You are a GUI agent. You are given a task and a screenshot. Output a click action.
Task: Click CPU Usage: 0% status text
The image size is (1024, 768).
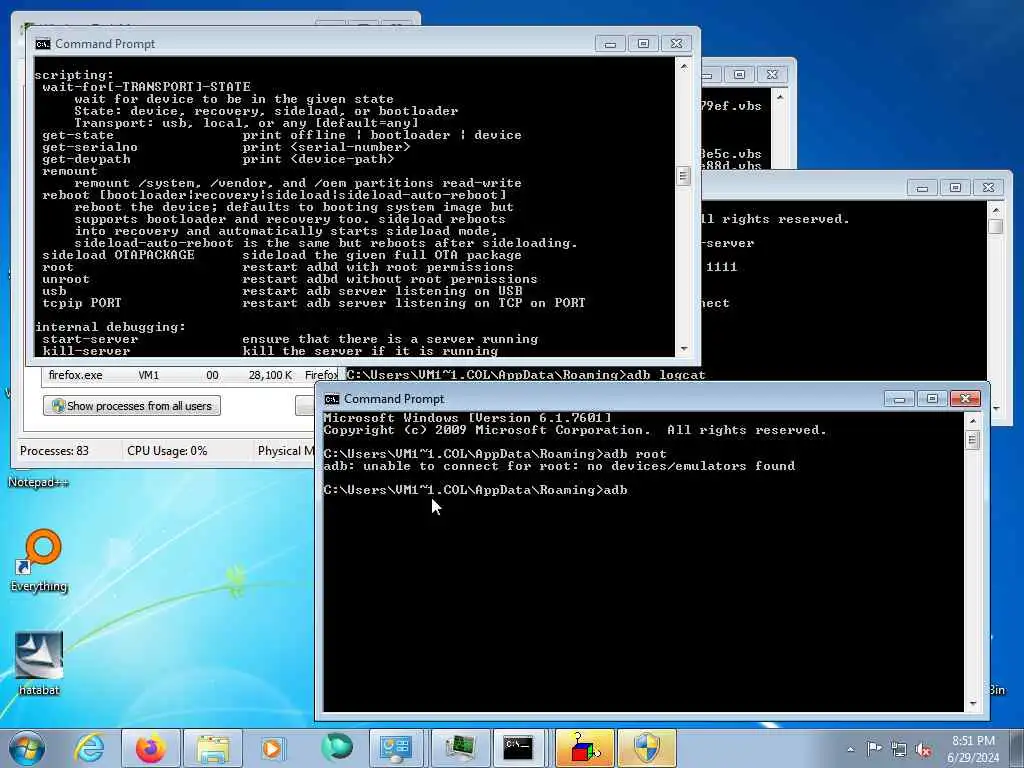pyautogui.click(x=167, y=451)
